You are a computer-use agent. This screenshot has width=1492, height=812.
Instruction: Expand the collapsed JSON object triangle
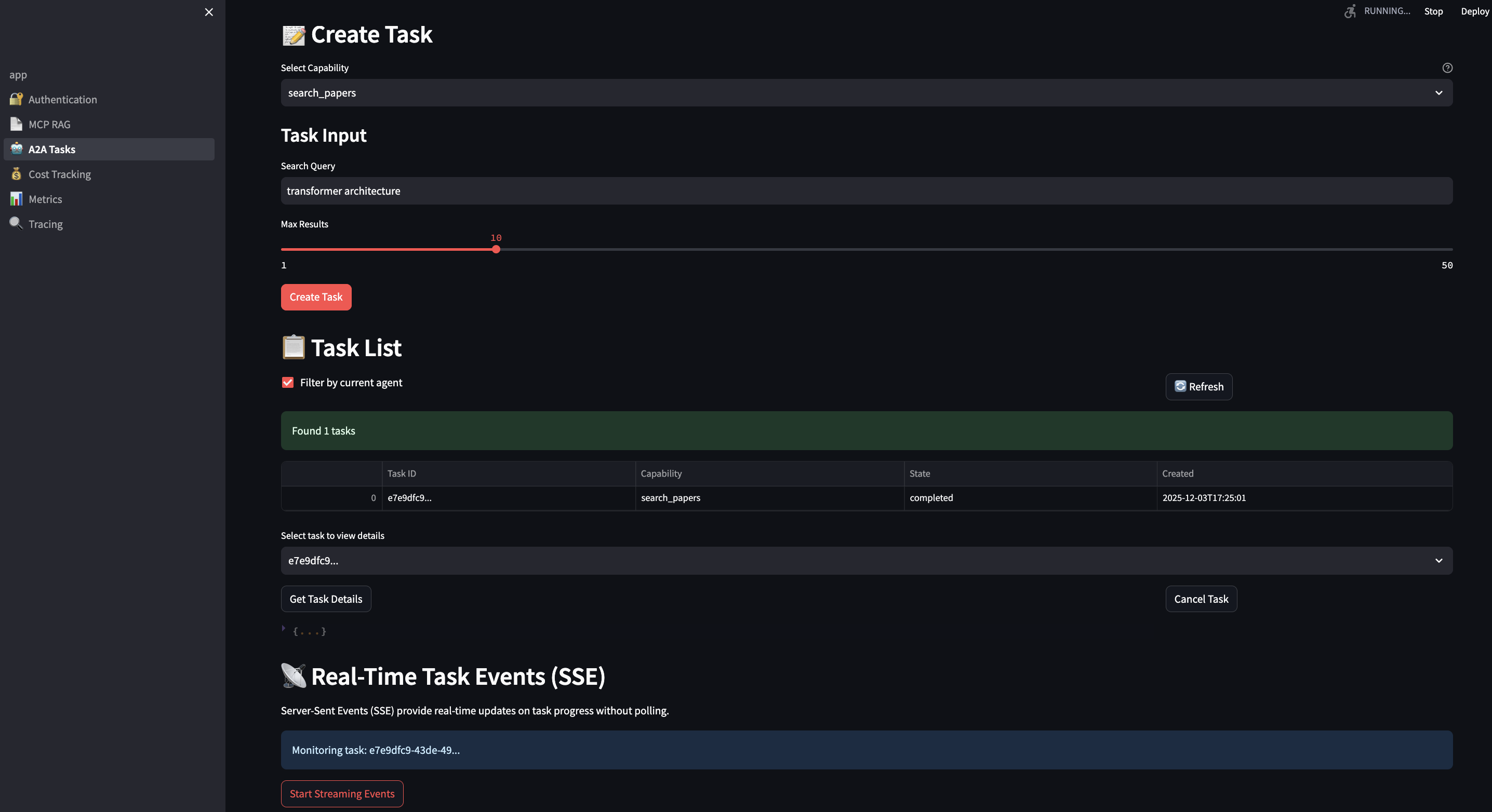click(x=284, y=628)
